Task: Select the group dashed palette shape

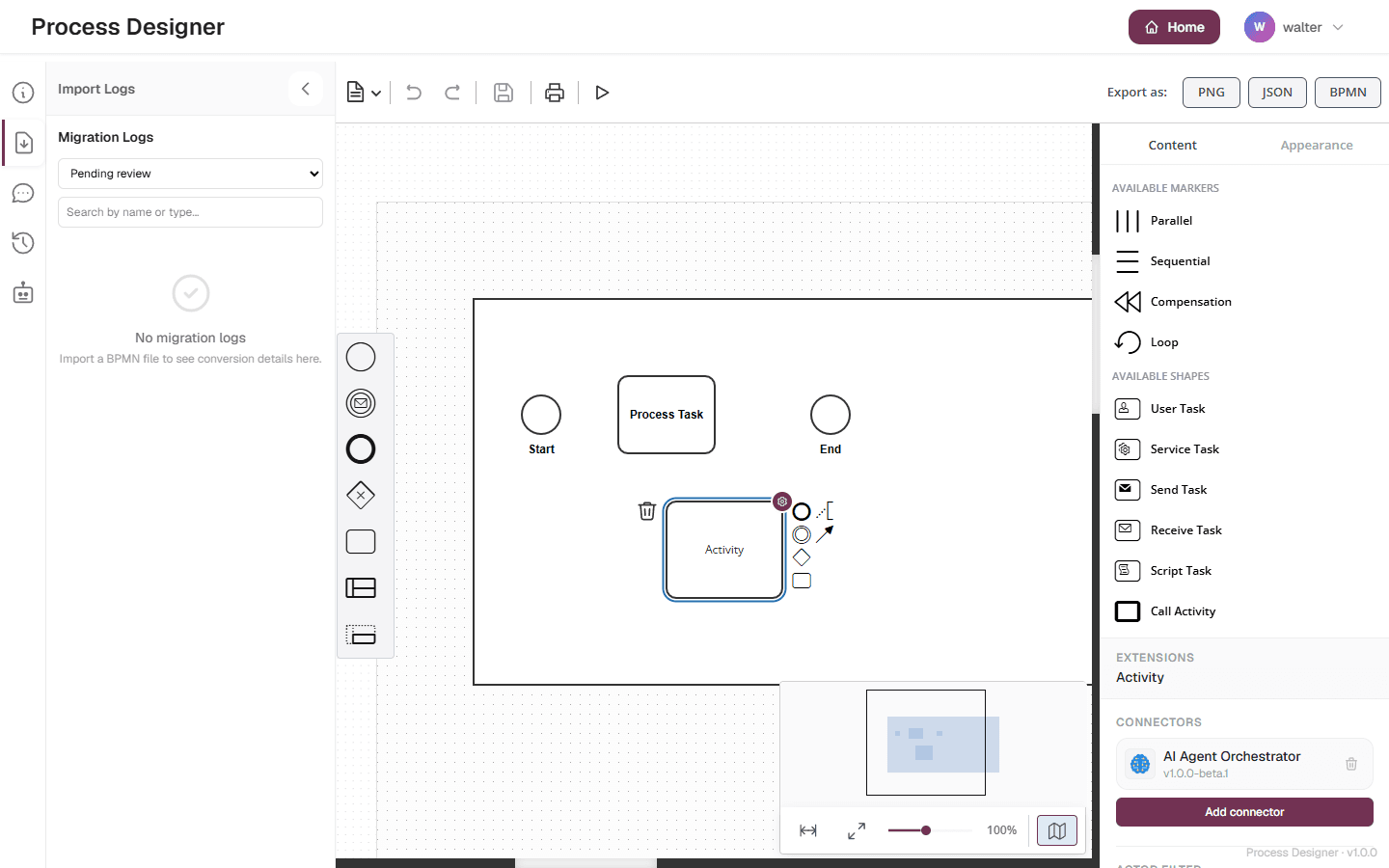Action: tap(361, 635)
